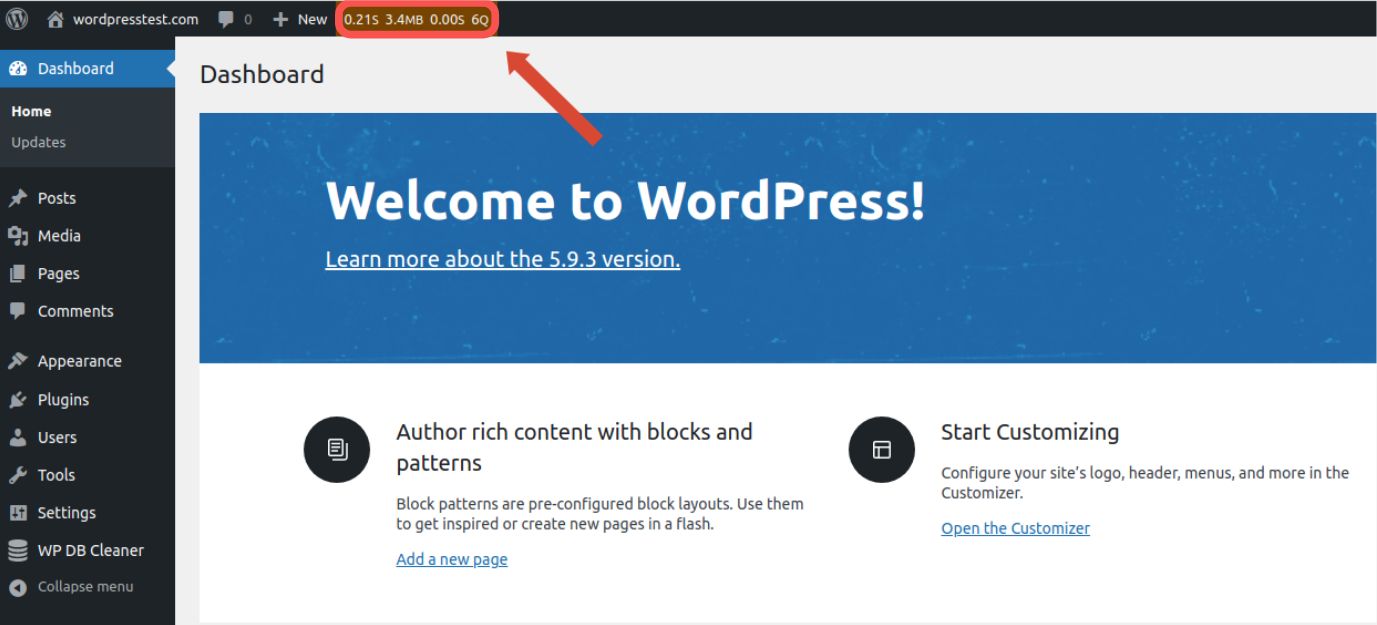Click the block patterns circle icon

pos(336,449)
